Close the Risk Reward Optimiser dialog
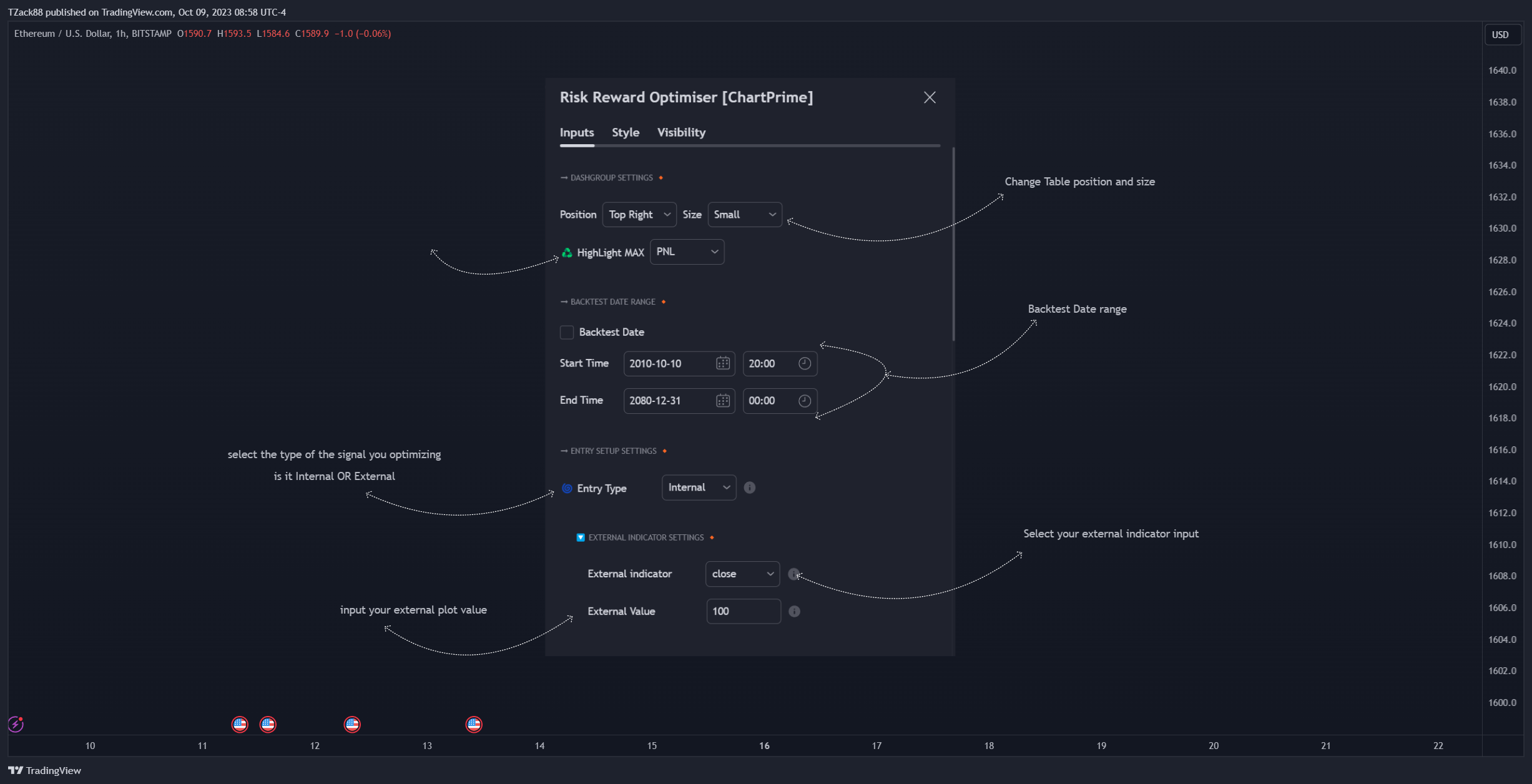 [930, 97]
